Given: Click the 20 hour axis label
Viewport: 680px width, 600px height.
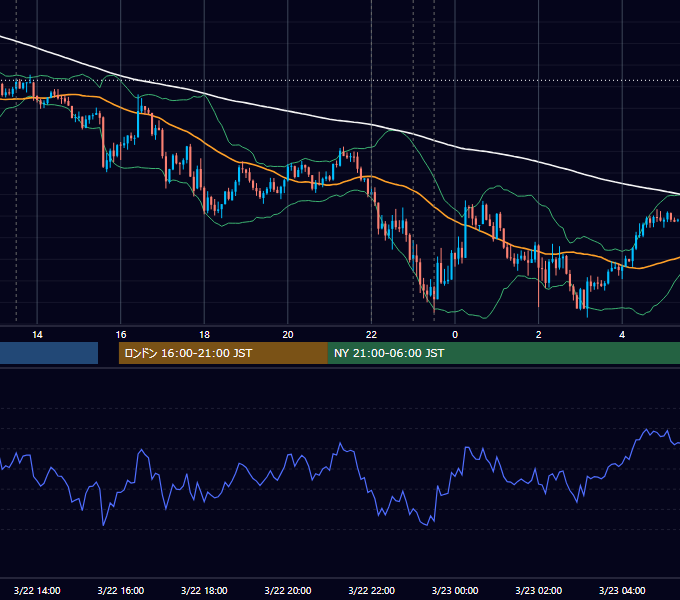Looking at the screenshot, I should point(288,335).
